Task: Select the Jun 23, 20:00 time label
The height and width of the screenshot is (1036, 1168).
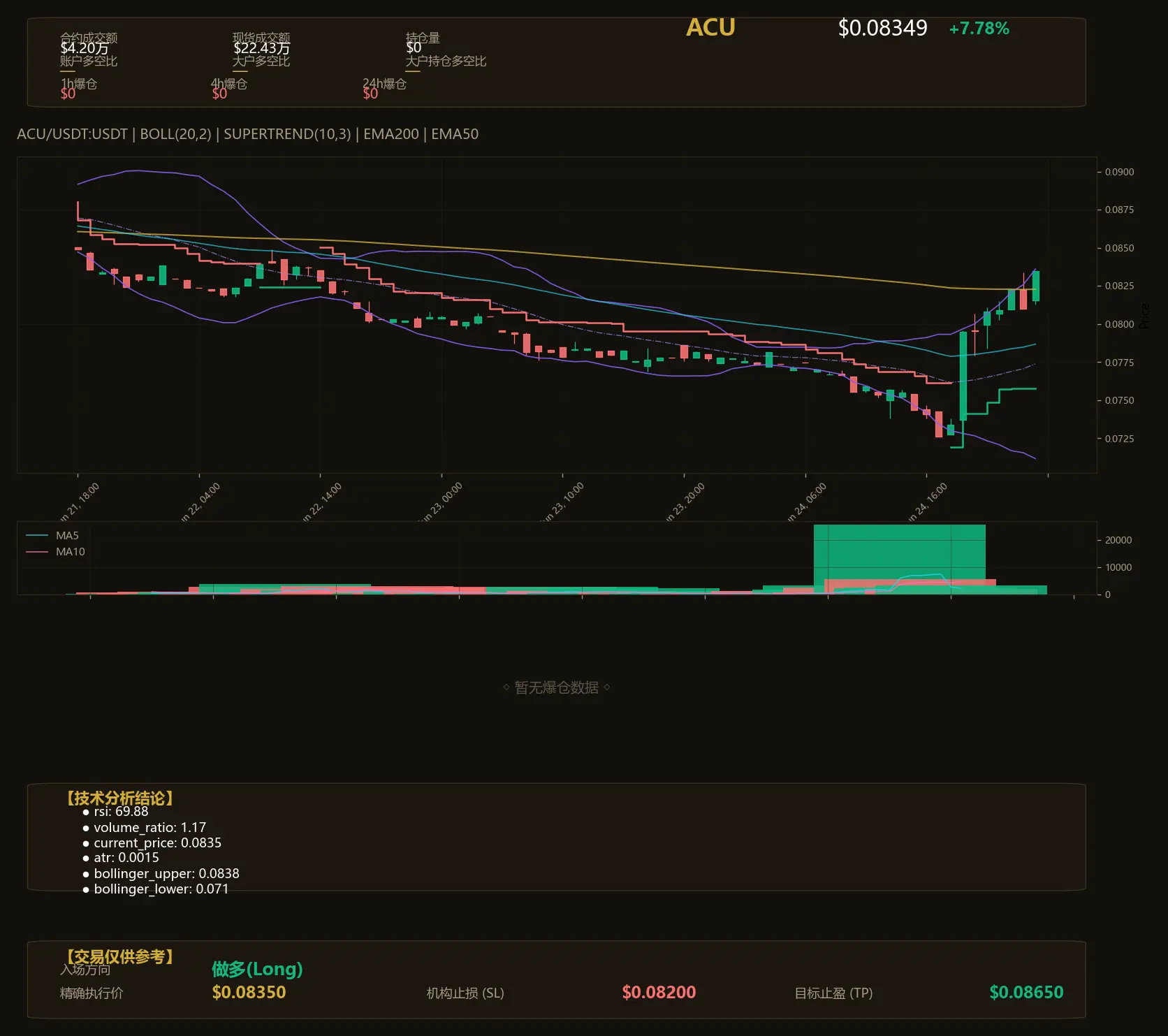Action: pos(685,502)
